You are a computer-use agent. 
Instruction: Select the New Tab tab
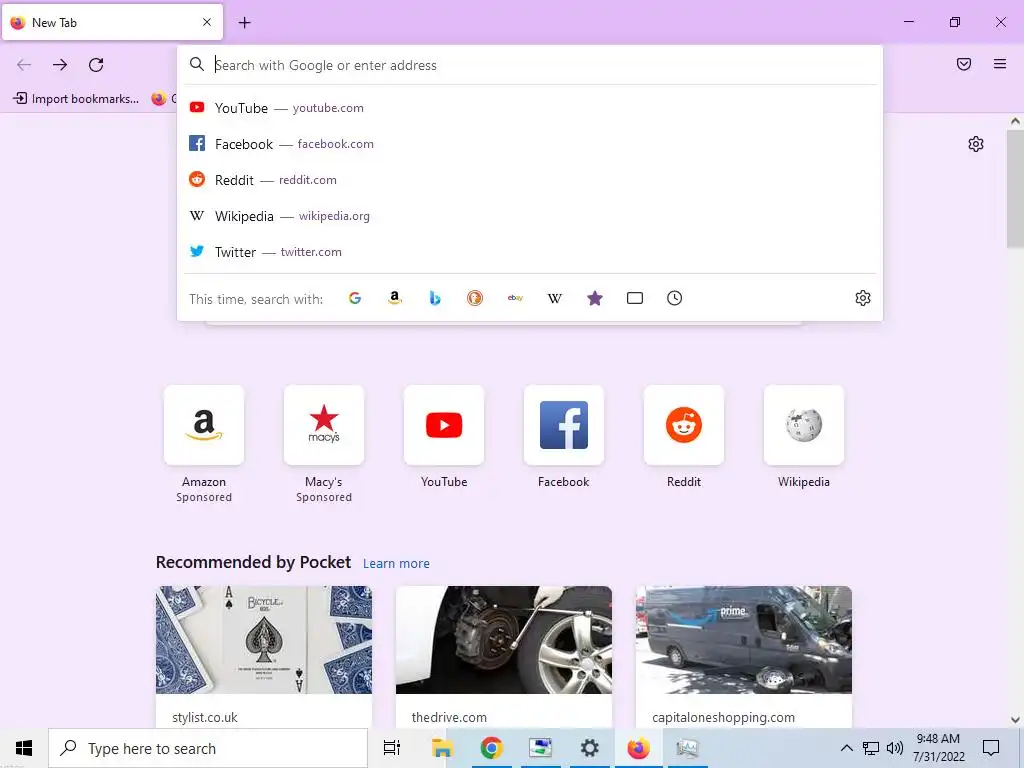pyautogui.click(x=112, y=22)
